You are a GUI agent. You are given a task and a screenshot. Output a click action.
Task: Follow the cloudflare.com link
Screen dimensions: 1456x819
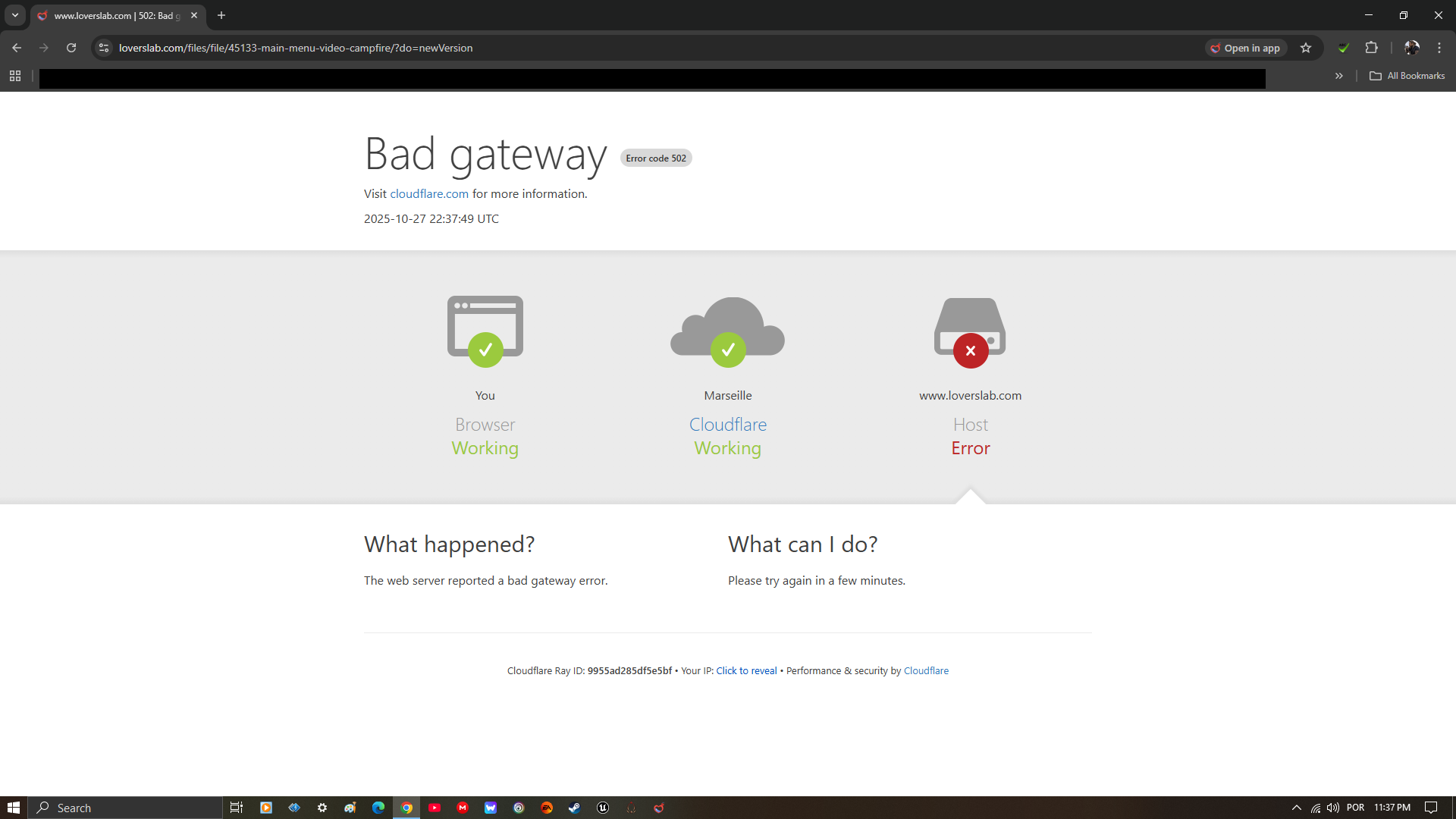click(429, 194)
